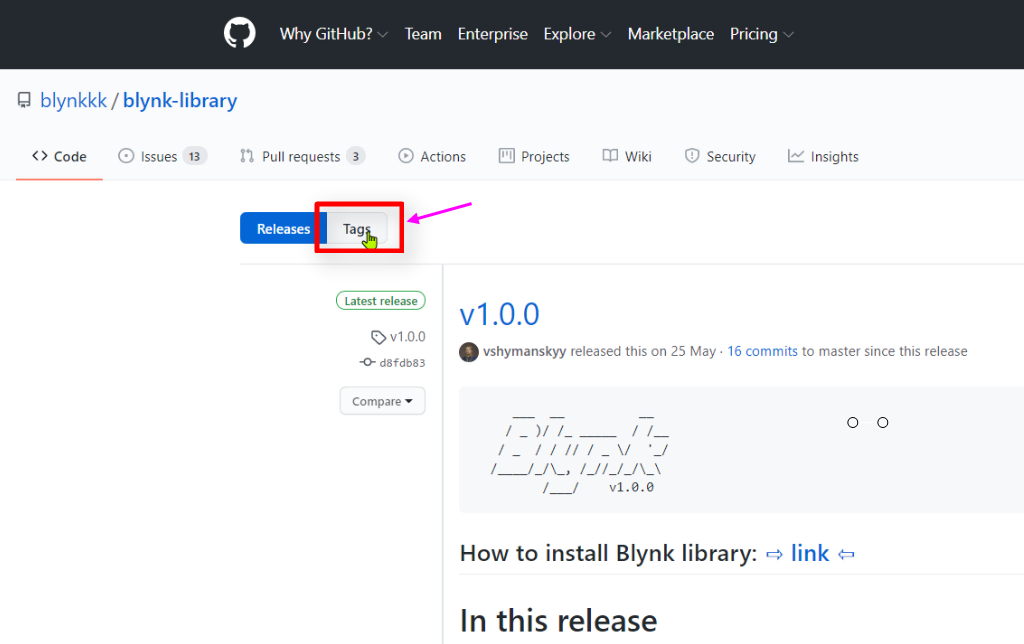Open the Wiki tab
1024x644 pixels.
point(627,157)
